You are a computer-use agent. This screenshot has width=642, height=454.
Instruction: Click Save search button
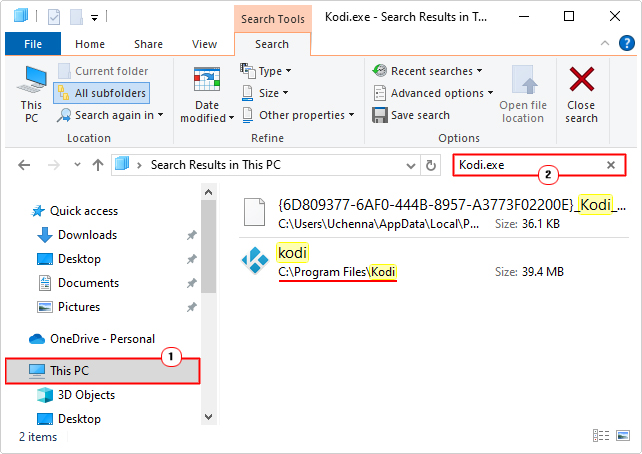(x=411, y=115)
